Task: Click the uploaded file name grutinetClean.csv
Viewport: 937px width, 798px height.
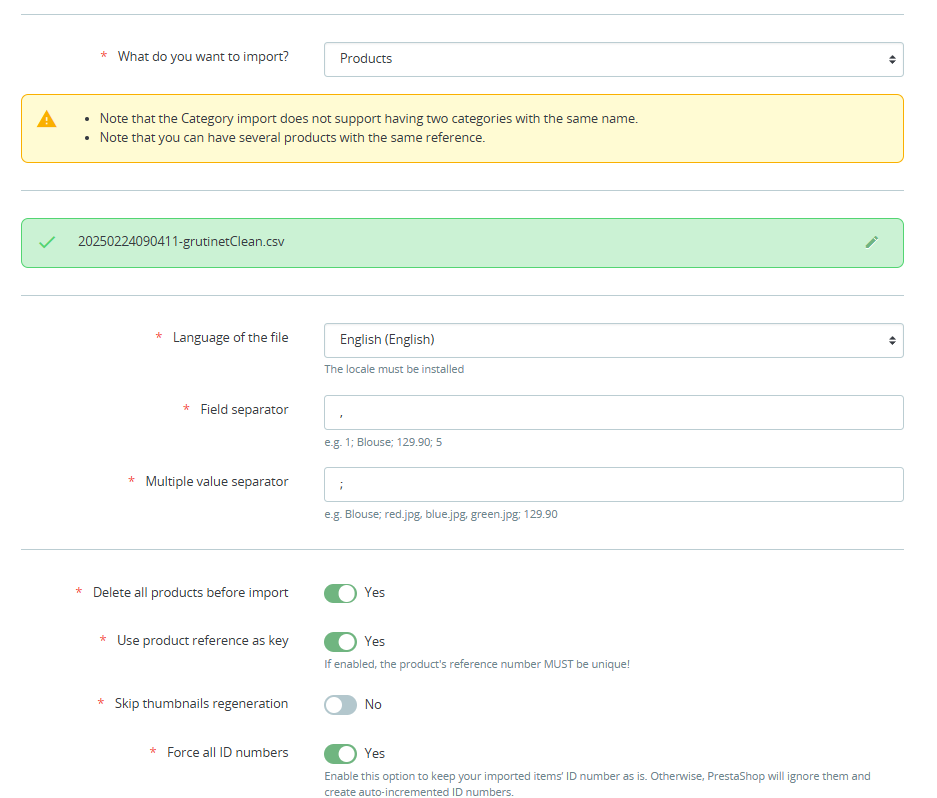Action: pos(181,242)
